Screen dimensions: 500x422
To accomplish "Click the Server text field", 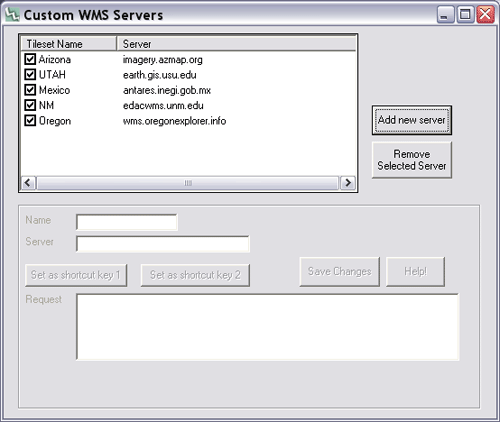I will (163, 244).
